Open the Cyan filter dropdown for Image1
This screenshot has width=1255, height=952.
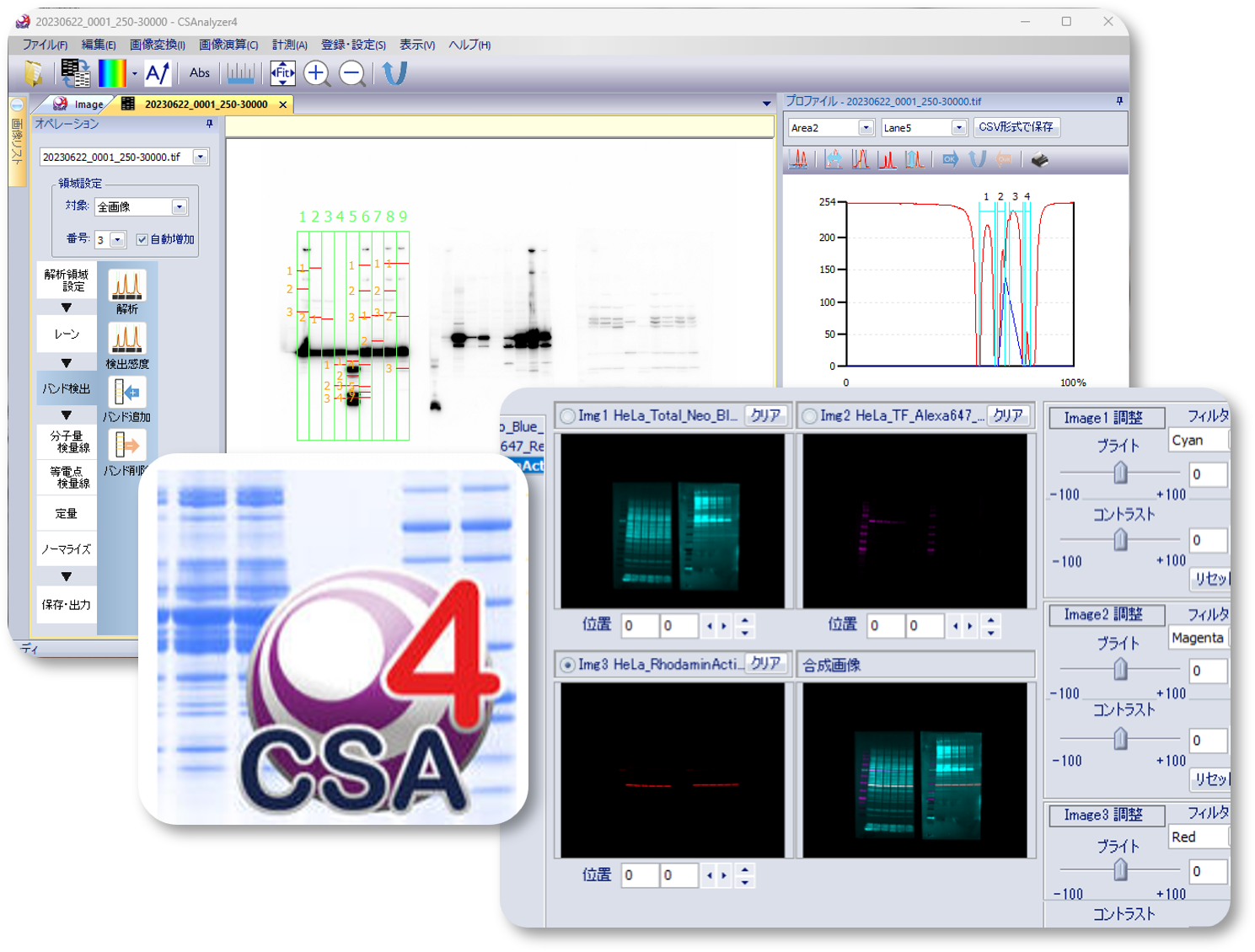1199,440
